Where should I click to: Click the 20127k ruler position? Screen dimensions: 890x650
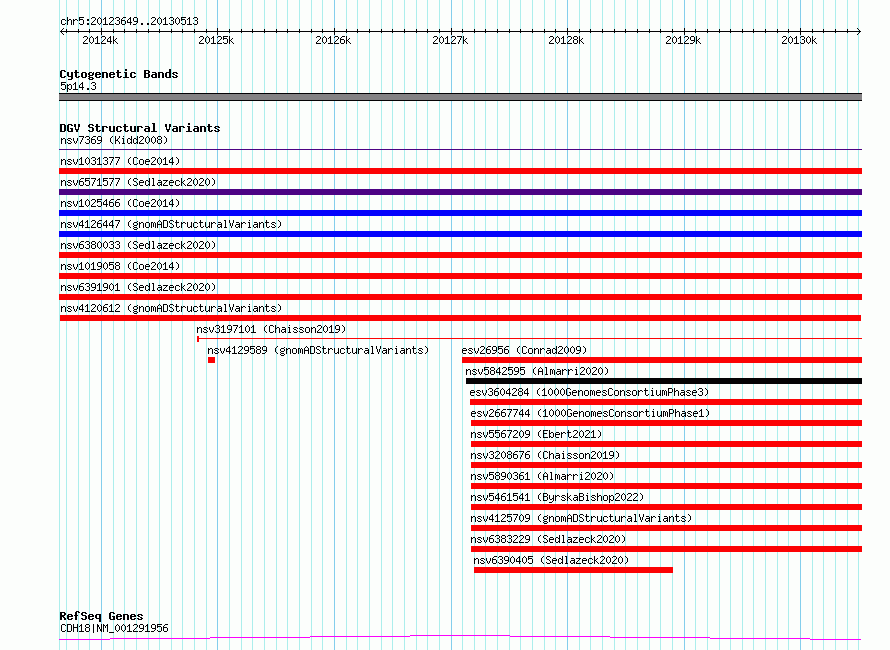point(450,40)
